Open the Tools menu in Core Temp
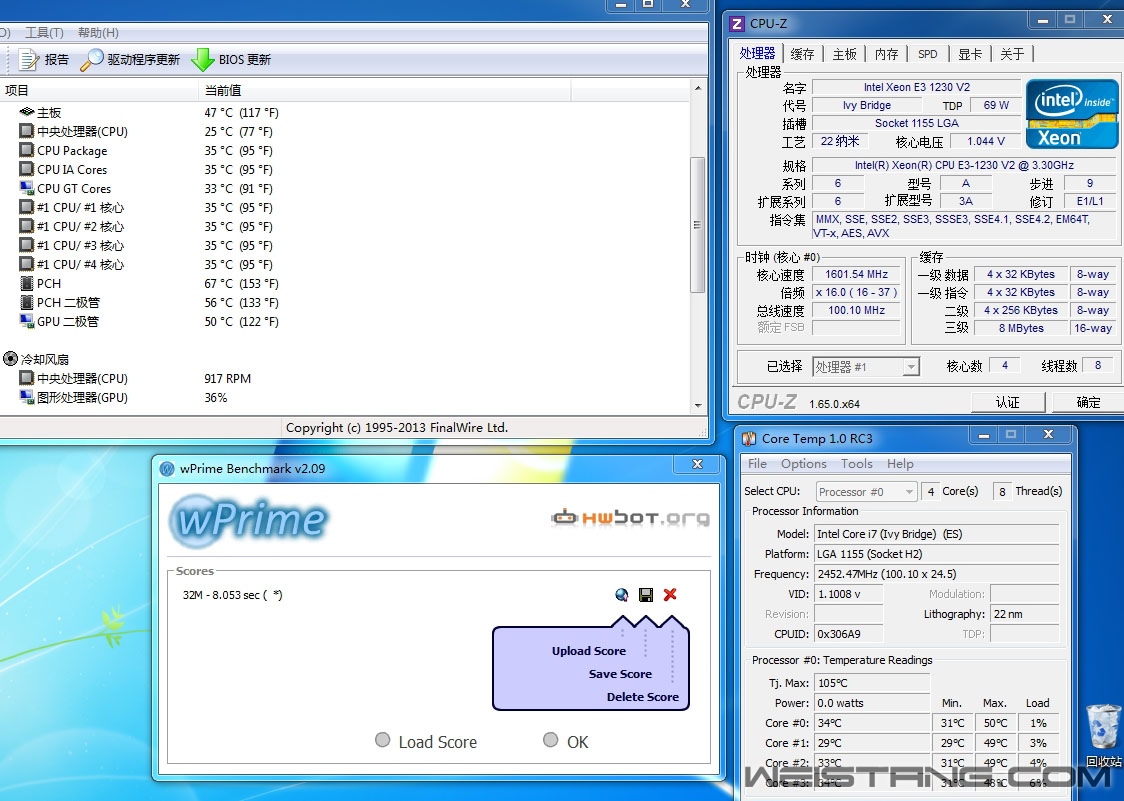 click(857, 464)
